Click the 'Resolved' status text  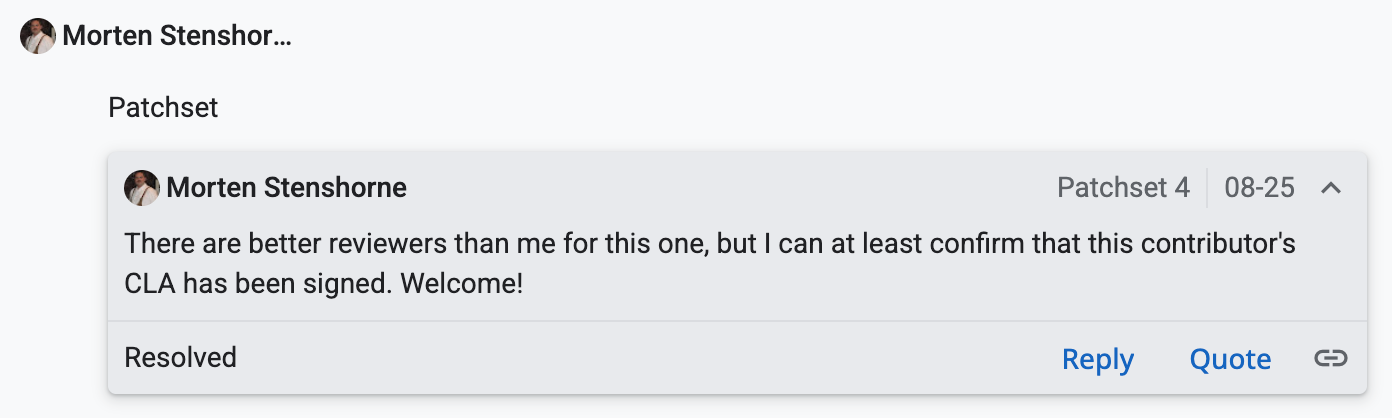(180, 358)
